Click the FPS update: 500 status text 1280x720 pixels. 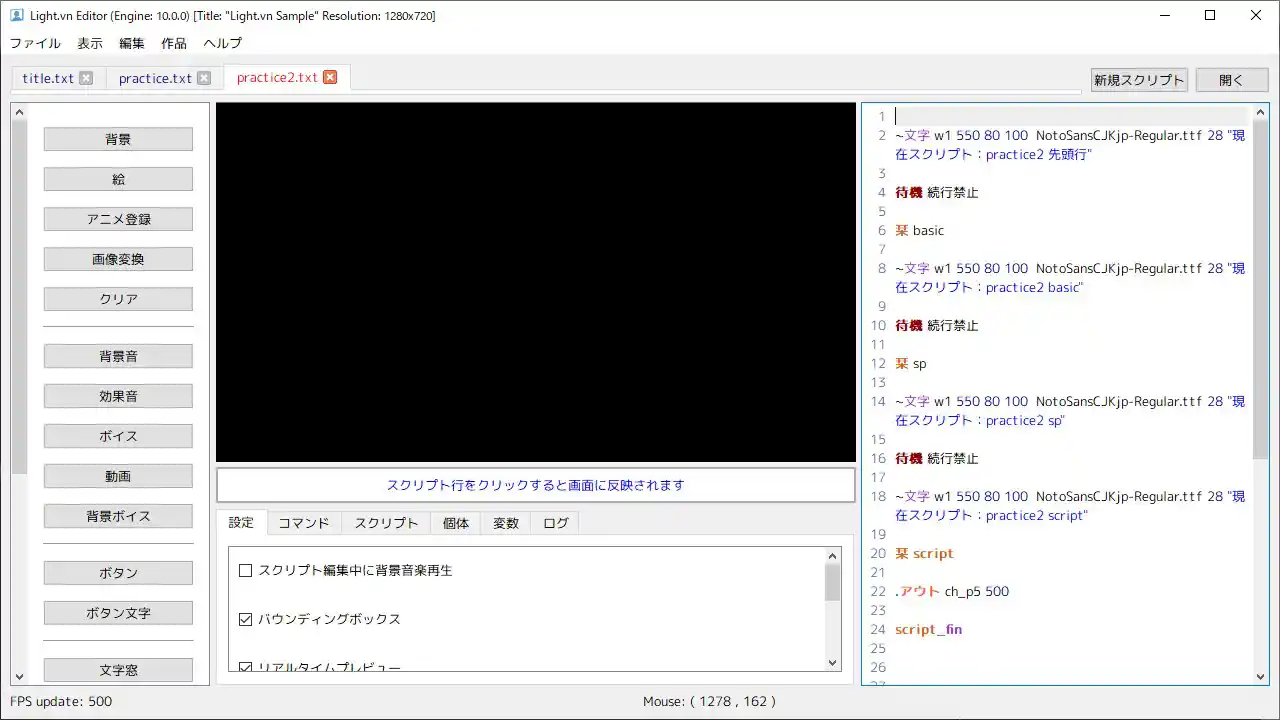coord(61,701)
